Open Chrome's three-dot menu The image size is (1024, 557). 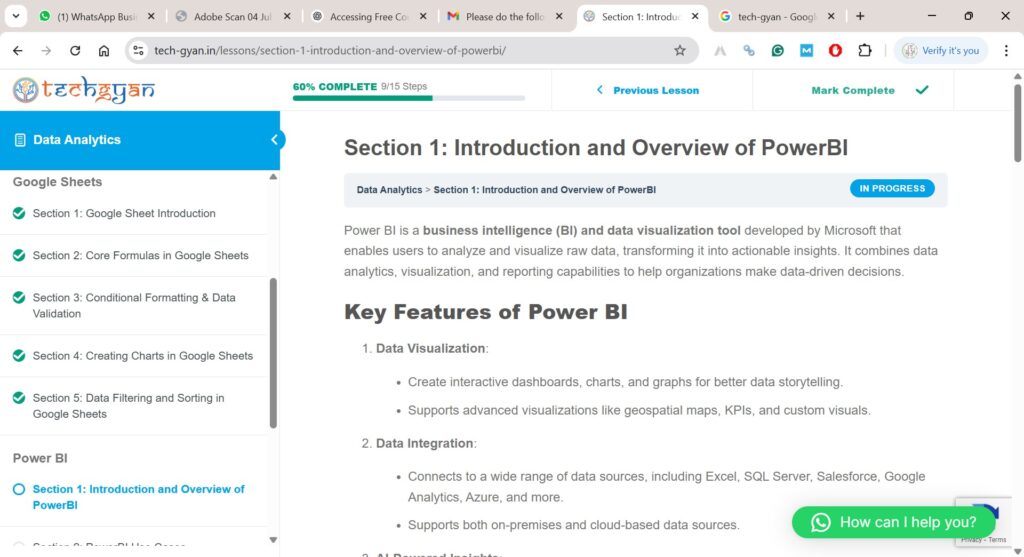pos(1006,50)
